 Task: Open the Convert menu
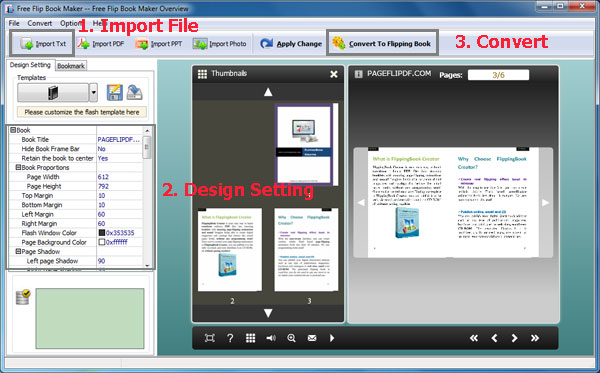[x=39, y=23]
